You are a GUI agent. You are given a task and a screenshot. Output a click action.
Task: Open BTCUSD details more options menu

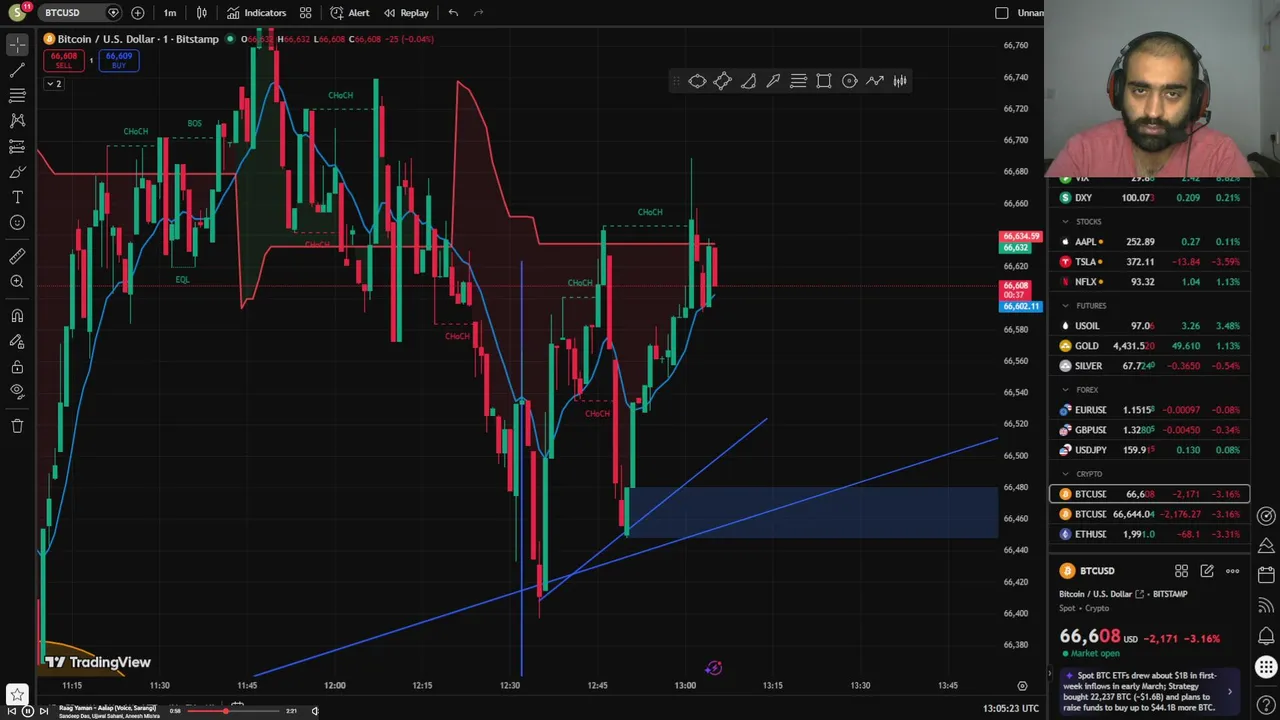click(x=1233, y=571)
